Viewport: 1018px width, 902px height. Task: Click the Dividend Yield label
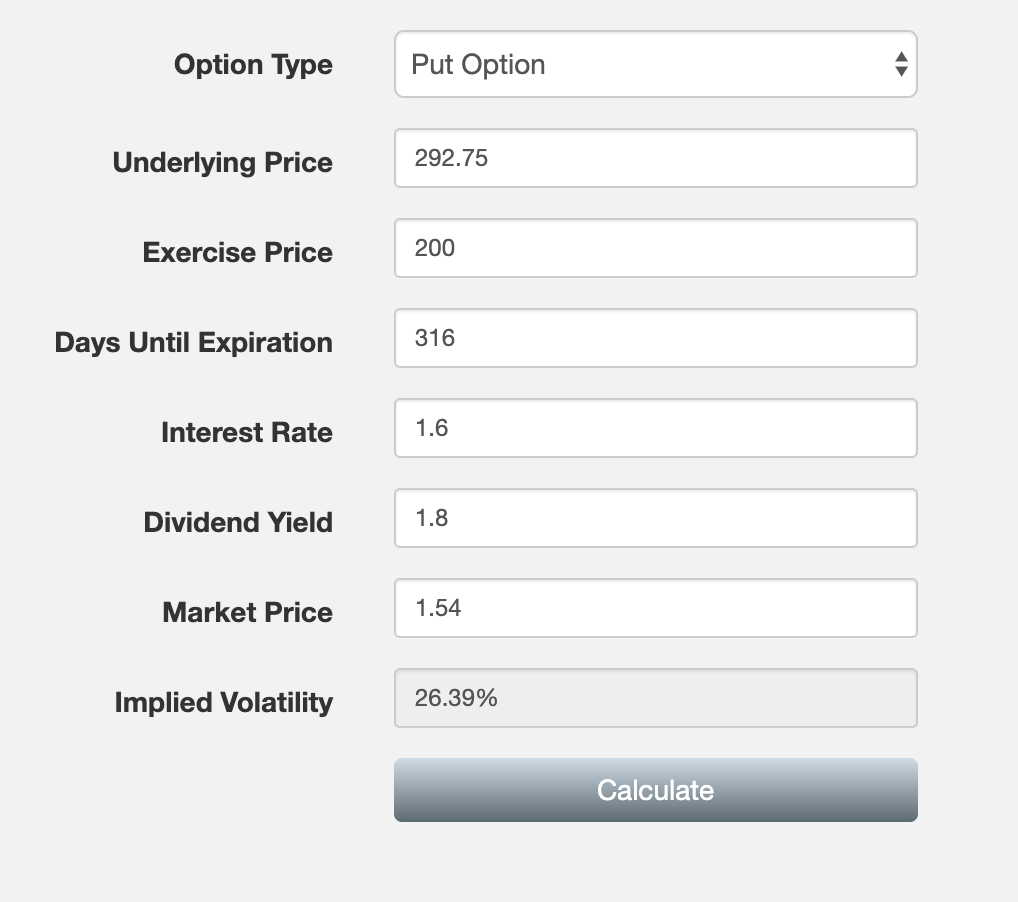[x=238, y=522]
